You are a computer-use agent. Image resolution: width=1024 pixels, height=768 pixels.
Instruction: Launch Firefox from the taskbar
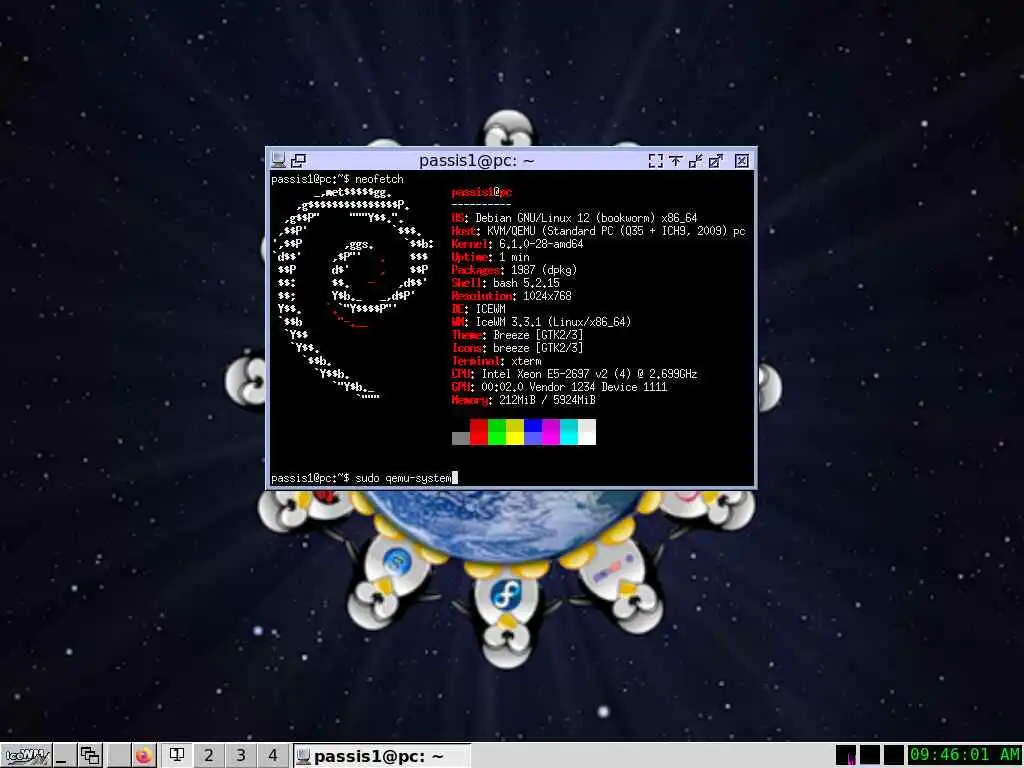[x=144, y=756]
